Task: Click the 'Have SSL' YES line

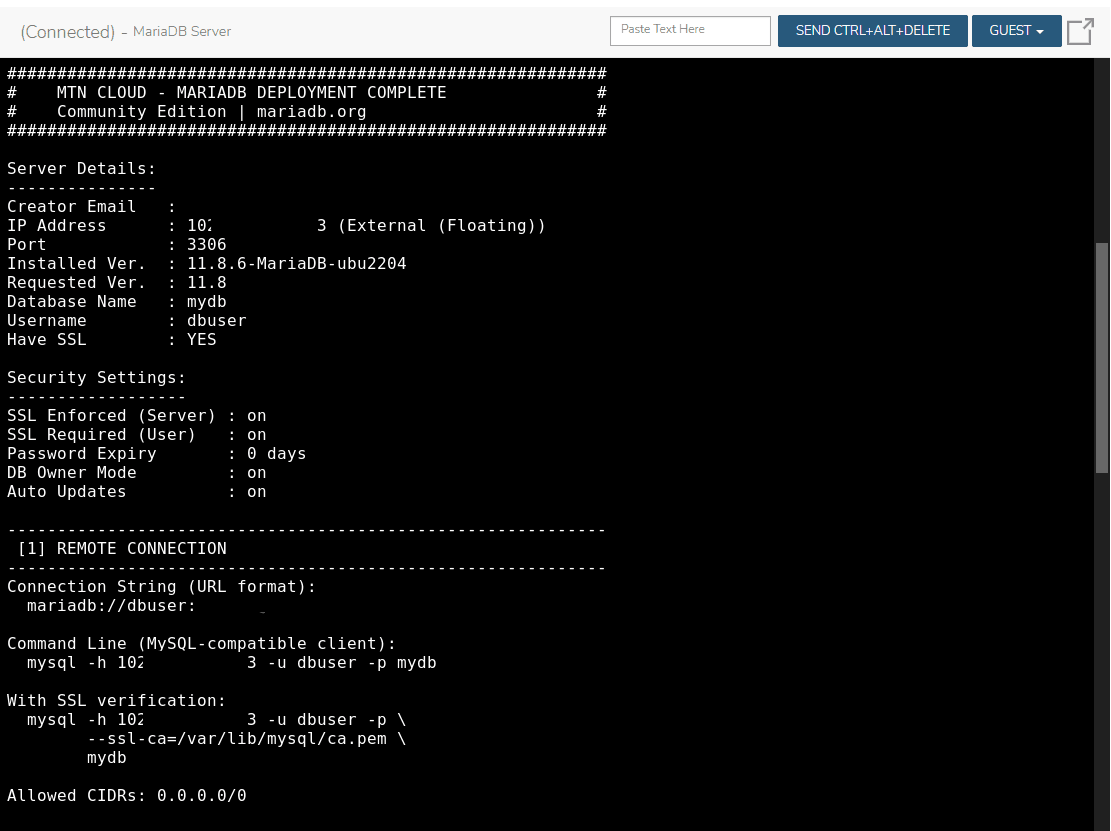Action: click(112, 340)
